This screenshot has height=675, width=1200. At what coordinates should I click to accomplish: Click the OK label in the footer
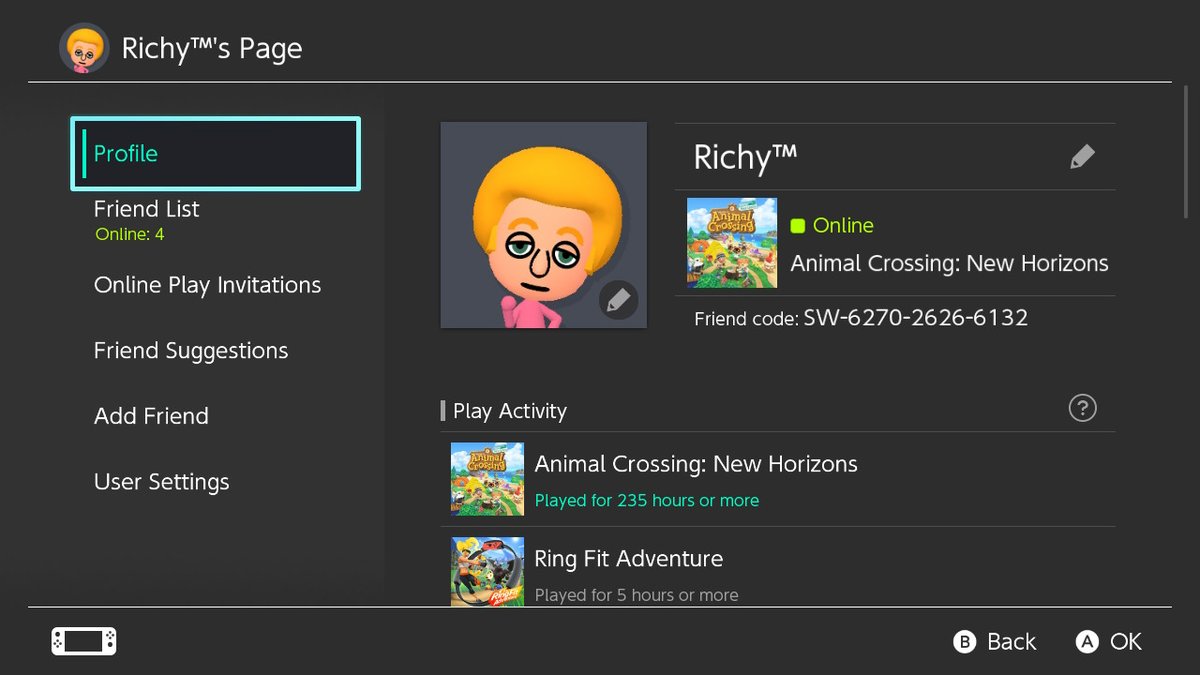pyautogui.click(x=1126, y=642)
